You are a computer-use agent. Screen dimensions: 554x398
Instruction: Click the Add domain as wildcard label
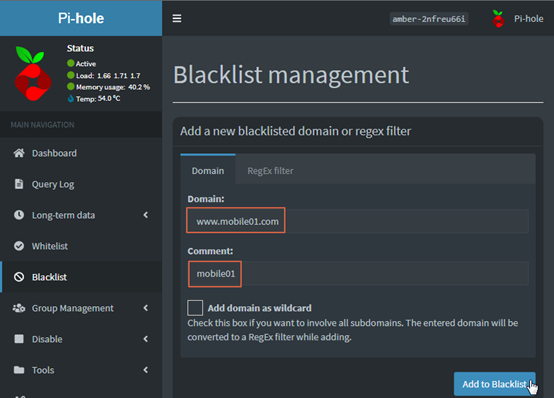(260, 308)
